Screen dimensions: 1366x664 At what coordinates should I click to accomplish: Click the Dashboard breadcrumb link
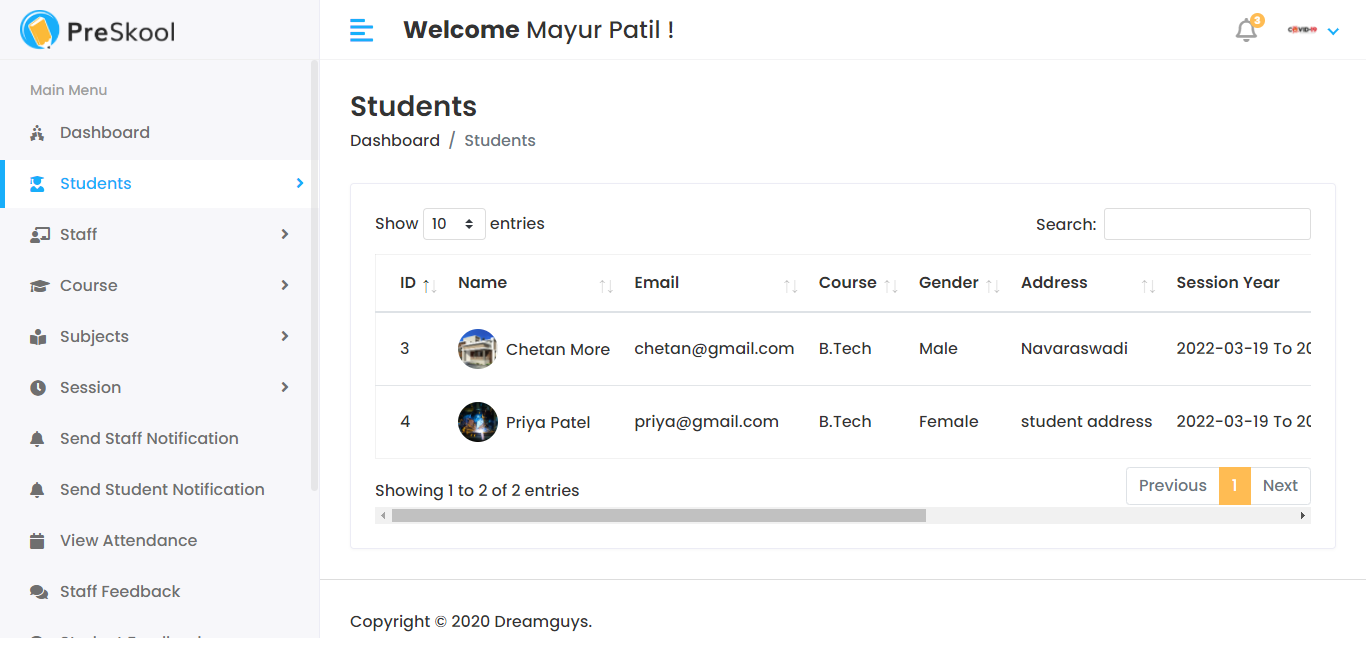point(395,140)
